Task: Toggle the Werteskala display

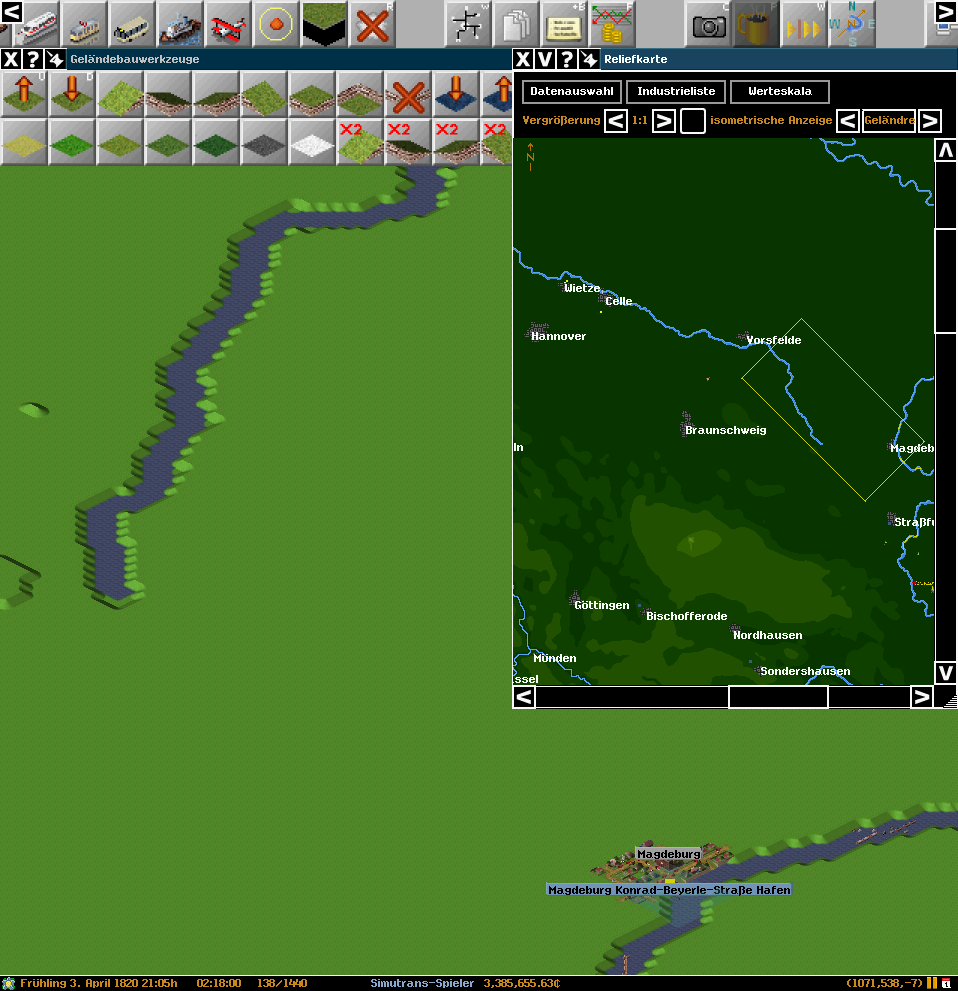Action: (x=779, y=92)
